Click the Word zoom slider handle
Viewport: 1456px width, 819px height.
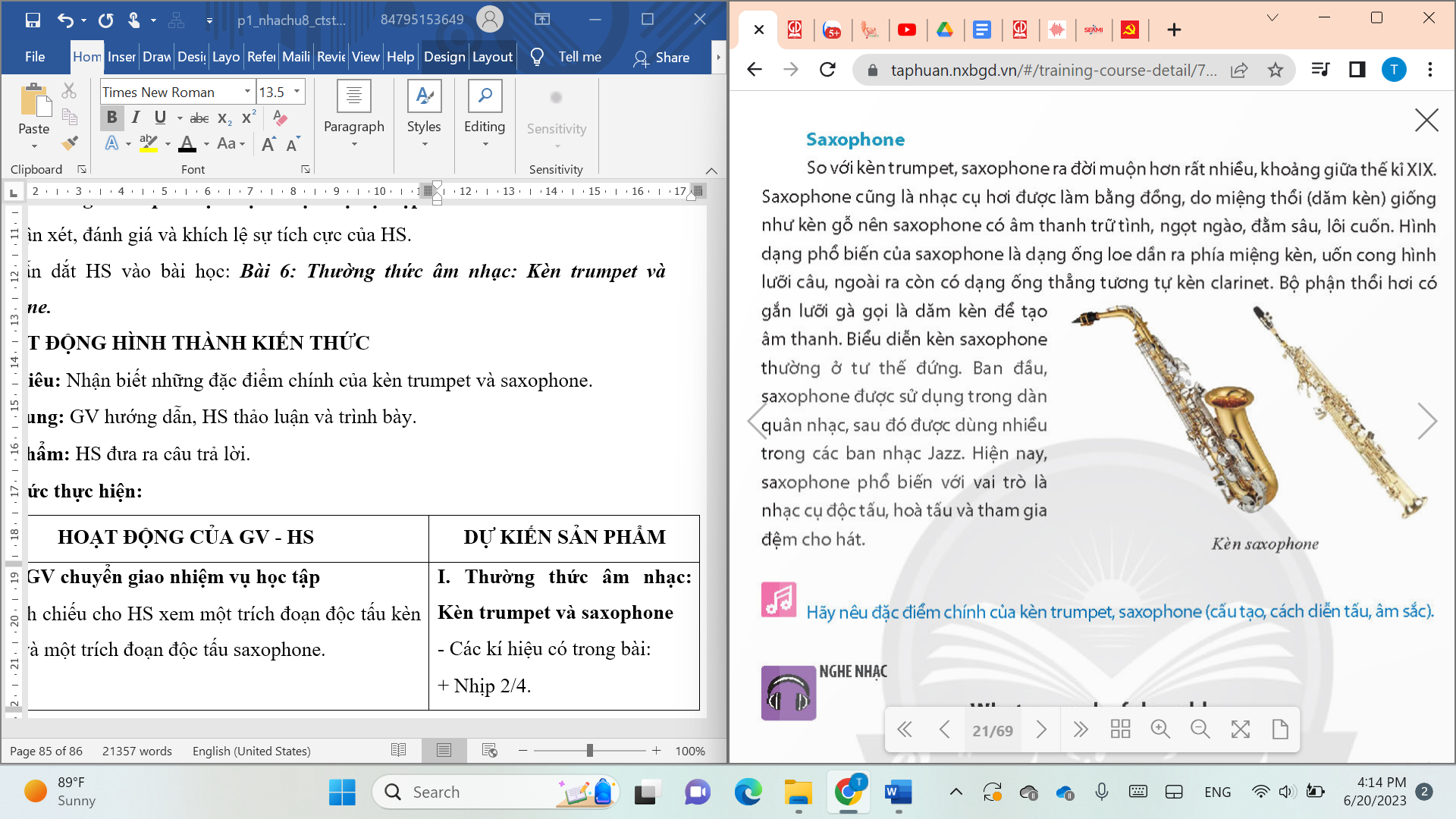coord(589,751)
